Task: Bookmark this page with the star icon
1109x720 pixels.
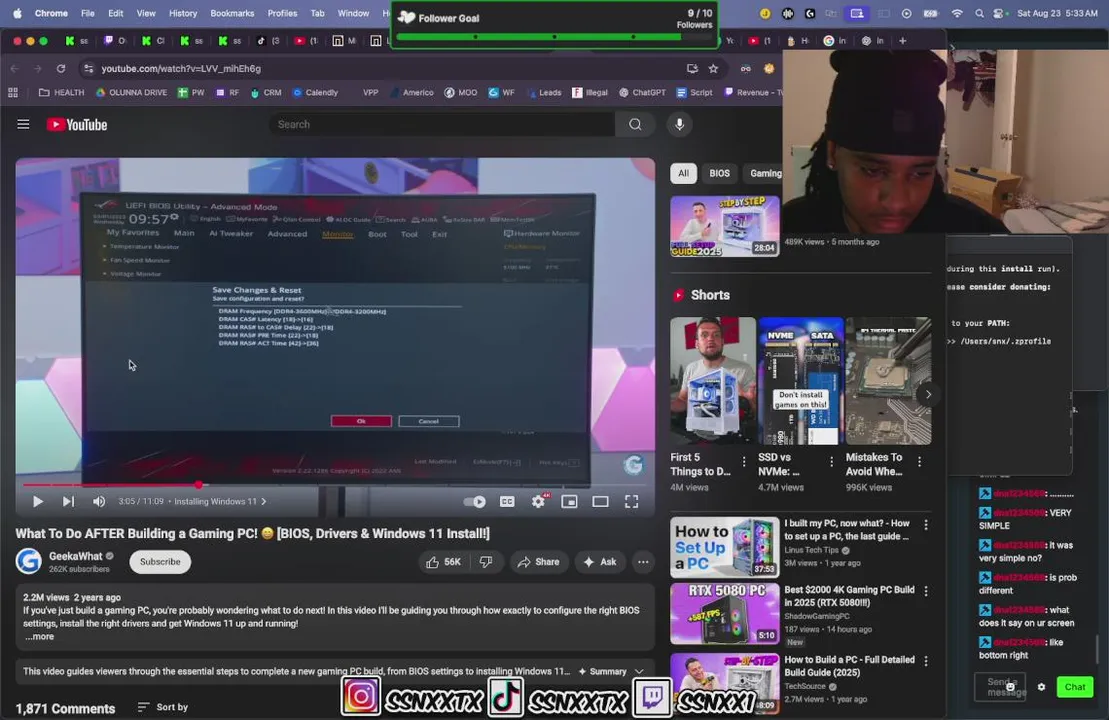Action: tap(714, 69)
